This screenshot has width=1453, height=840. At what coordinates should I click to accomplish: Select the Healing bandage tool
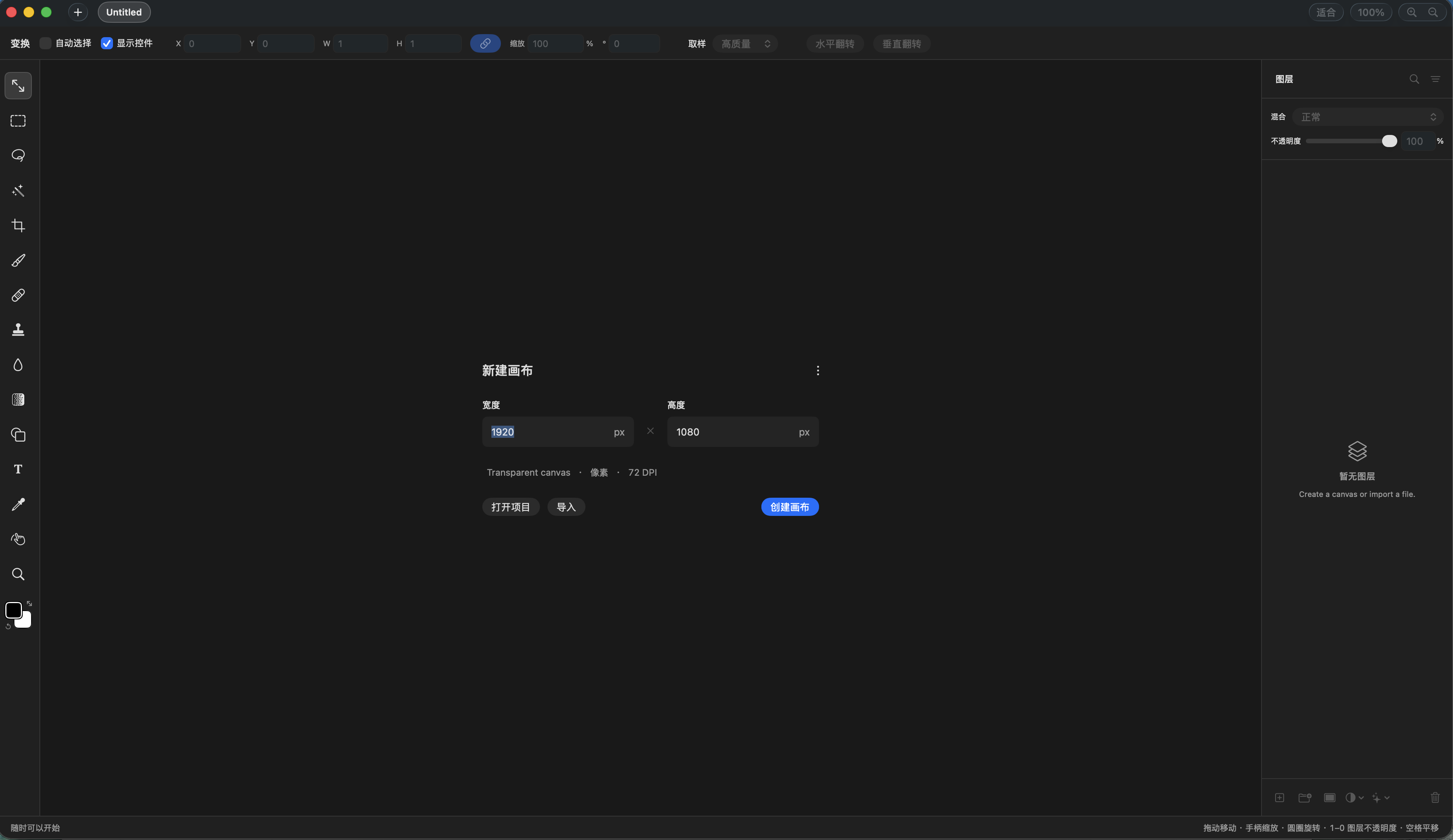click(18, 295)
